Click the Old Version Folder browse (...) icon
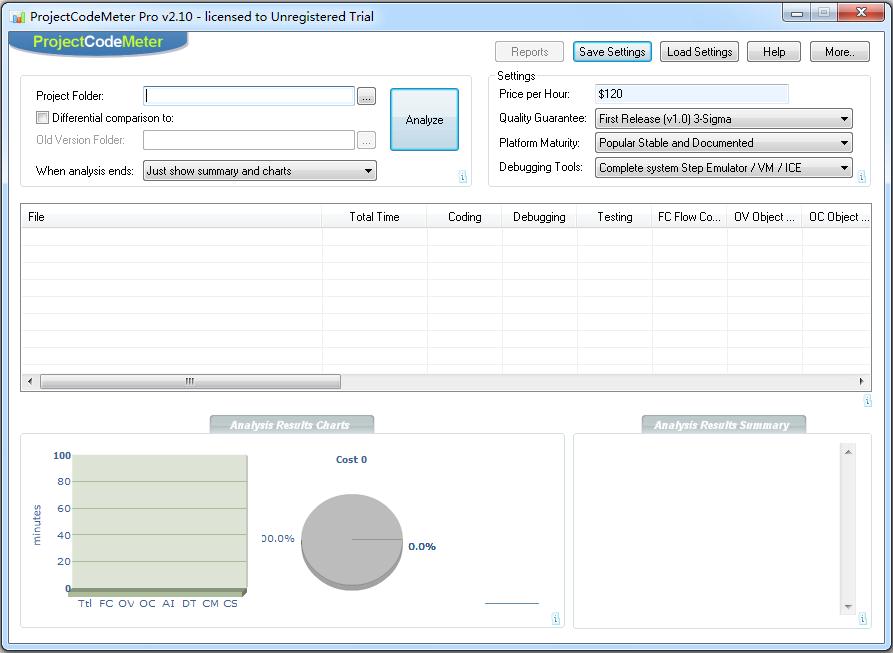This screenshot has width=893, height=653. pyautogui.click(x=366, y=140)
